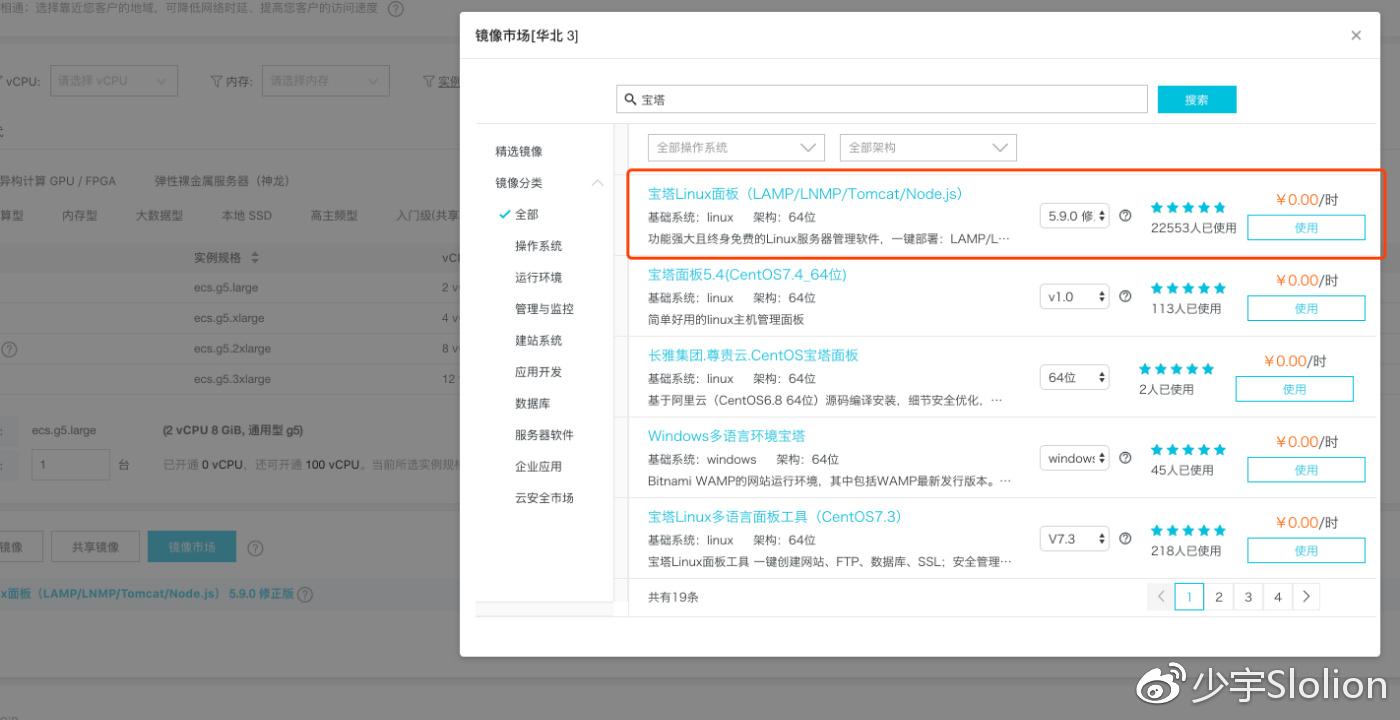Click the help icon beside the 5.9.0 version
This screenshot has width=1400, height=720.
click(1125, 215)
